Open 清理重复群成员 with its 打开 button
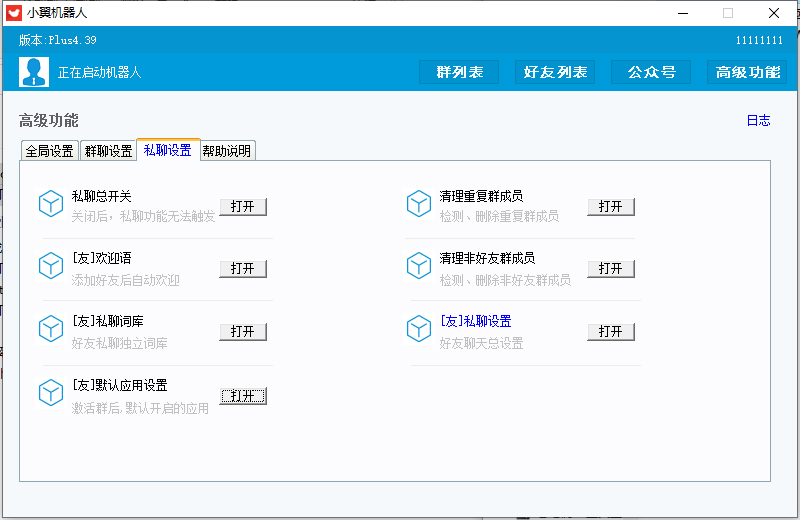This screenshot has height=520, width=800. point(611,207)
